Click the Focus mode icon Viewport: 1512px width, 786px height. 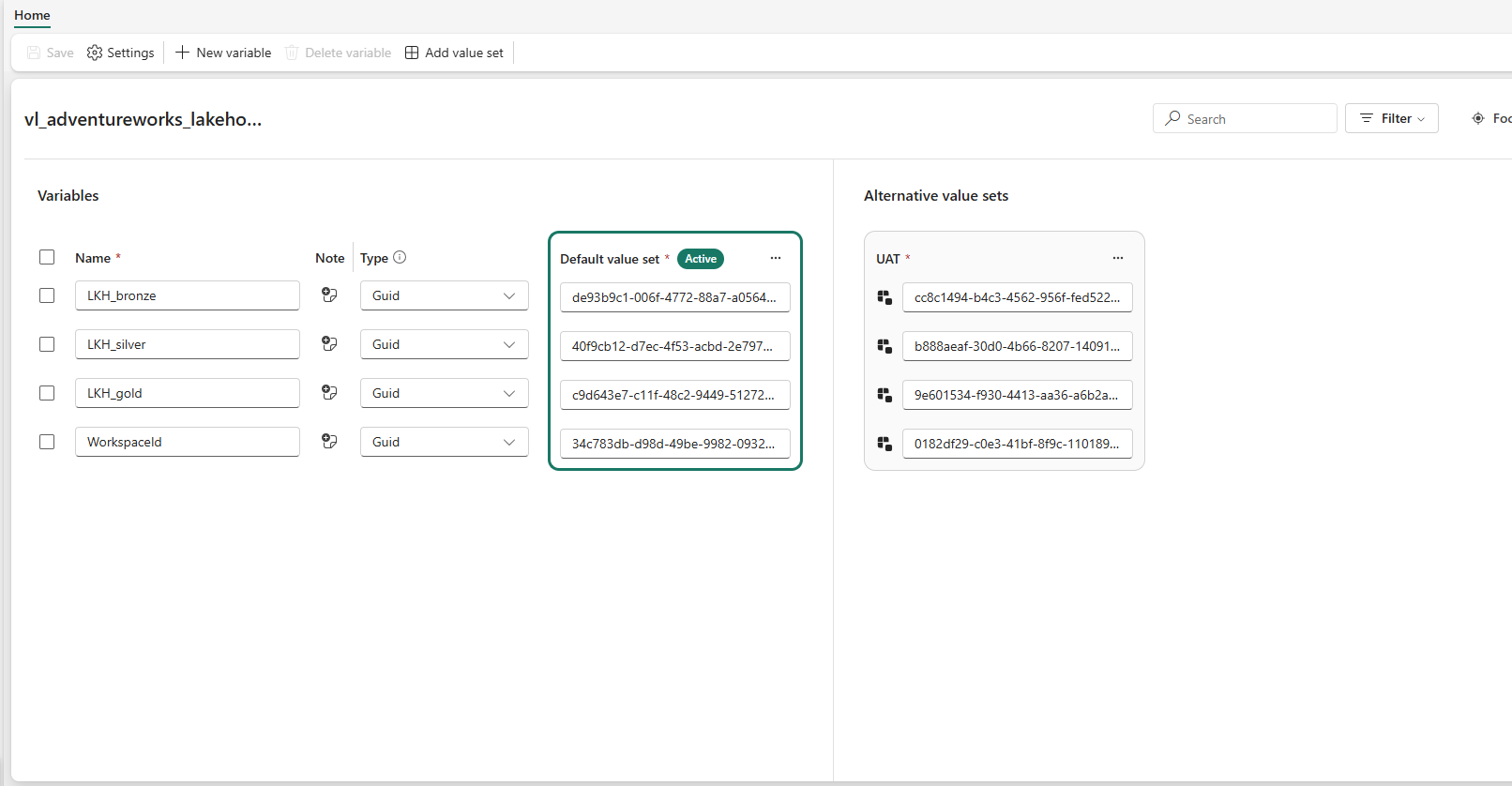(x=1478, y=118)
